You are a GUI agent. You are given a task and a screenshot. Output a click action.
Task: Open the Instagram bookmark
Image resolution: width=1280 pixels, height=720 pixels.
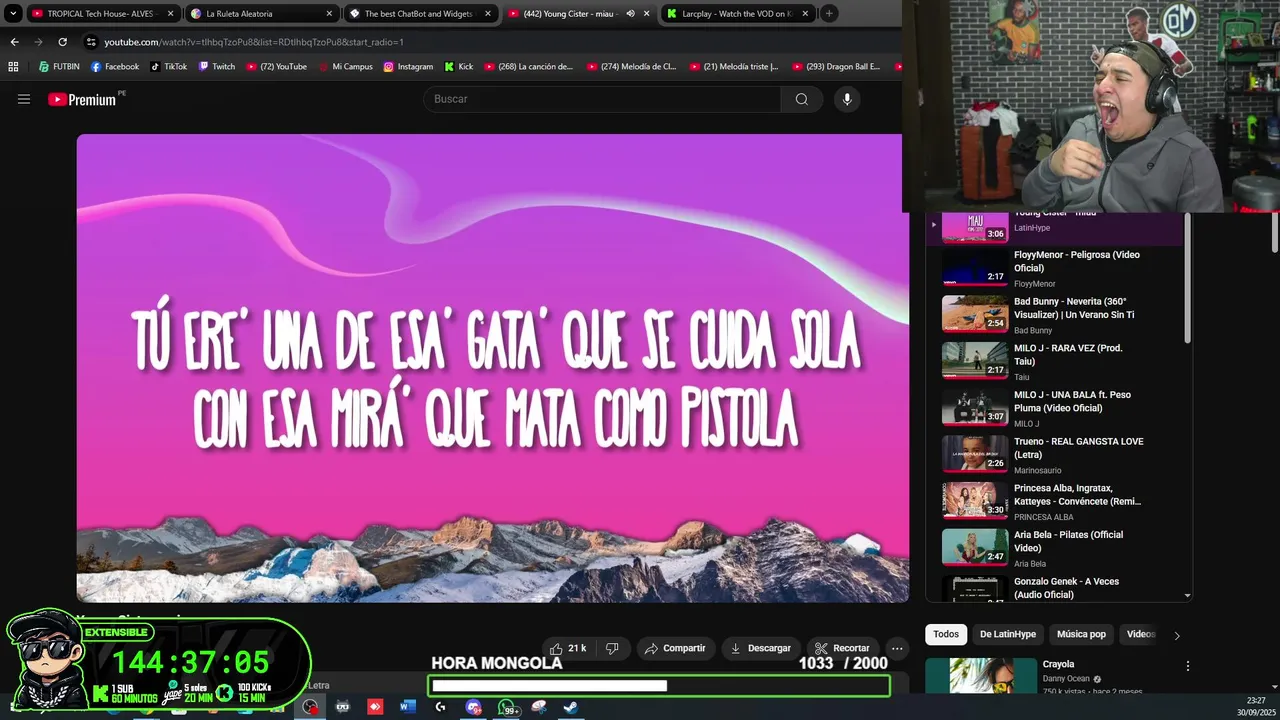click(x=408, y=67)
